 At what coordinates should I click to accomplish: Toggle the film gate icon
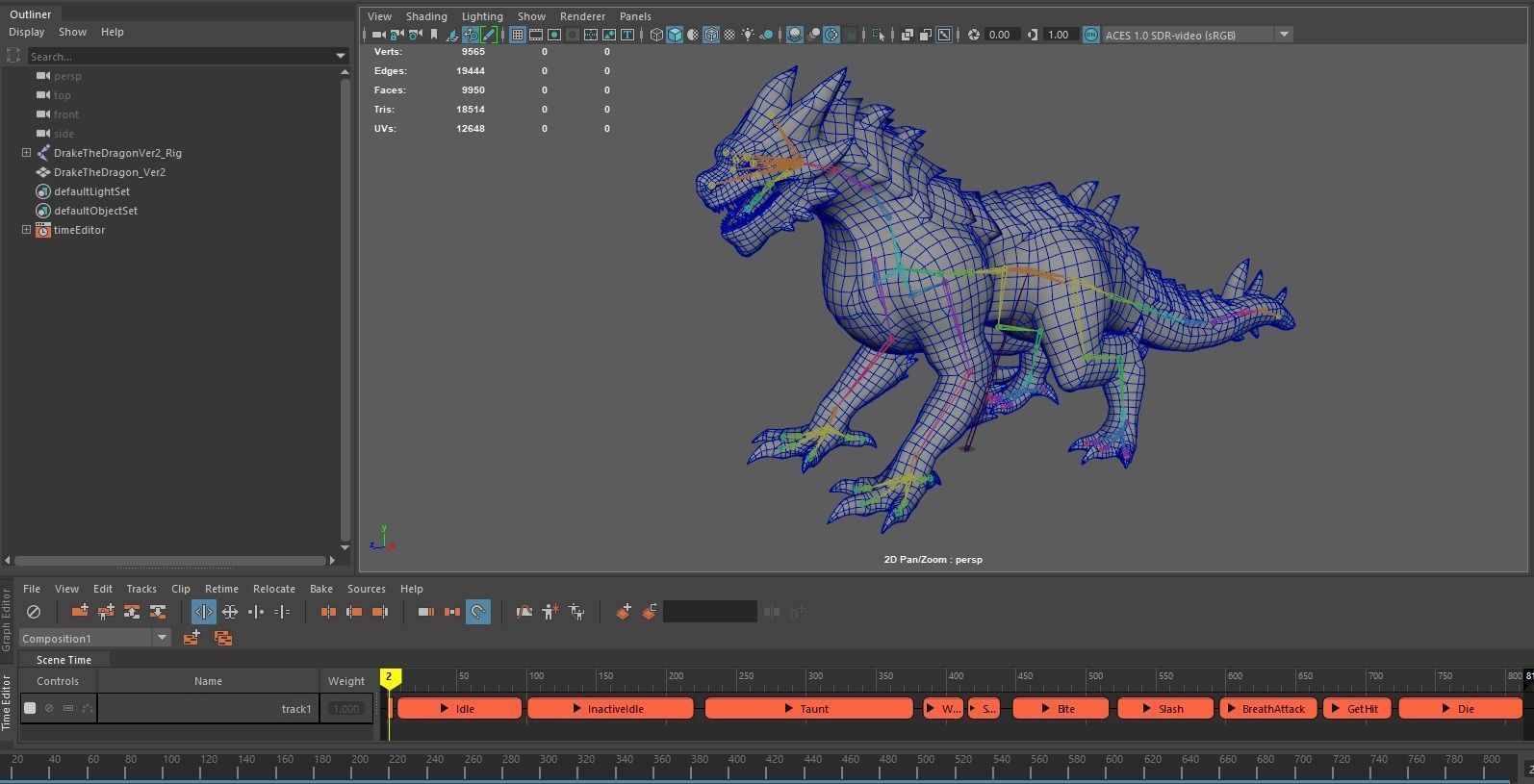tap(536, 35)
